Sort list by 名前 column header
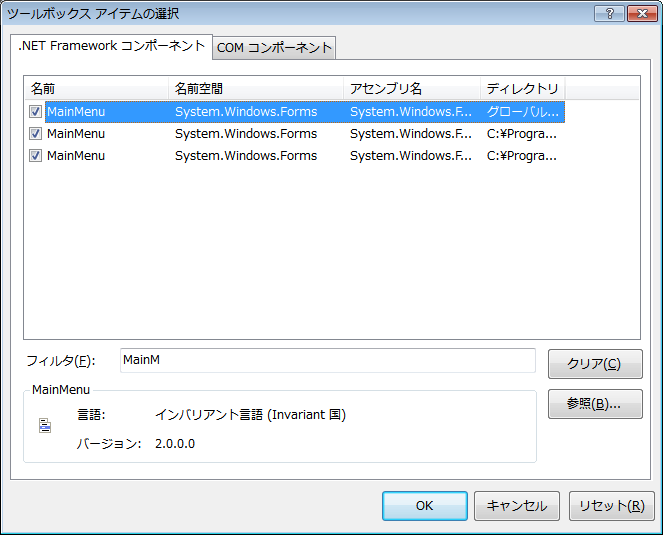The width and height of the screenshot is (663, 535). pos(96,88)
